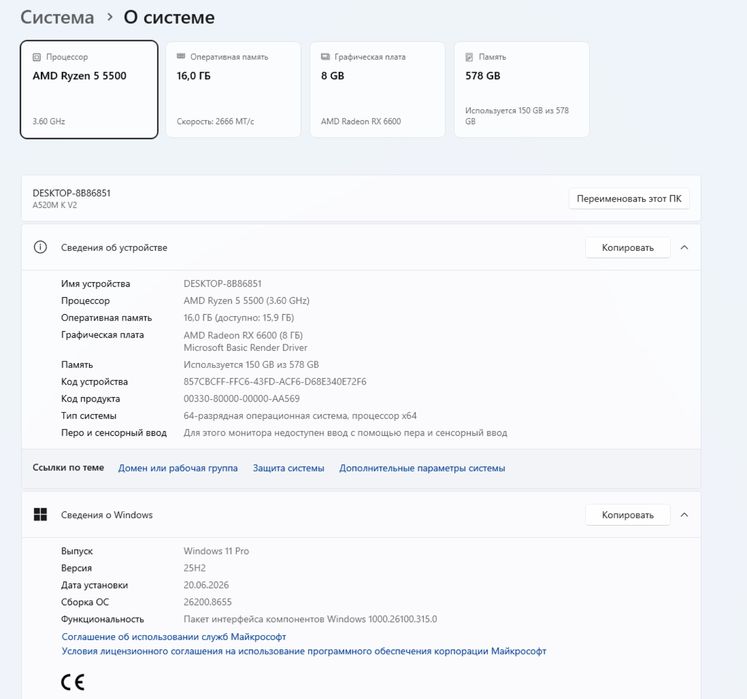Click the info icon beside Сведения об устройстве
This screenshot has width=747, height=699.
[x=40, y=247]
